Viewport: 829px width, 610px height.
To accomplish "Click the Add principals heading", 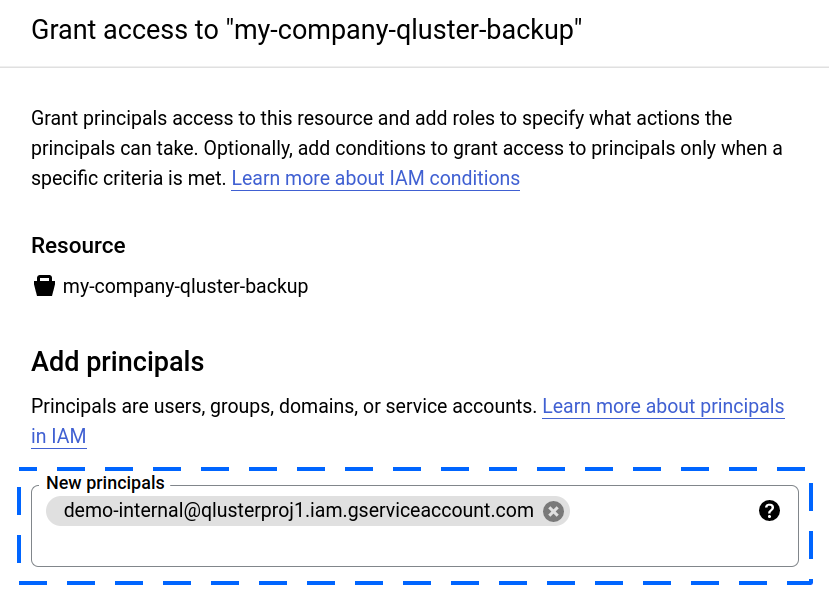I will pos(118,361).
